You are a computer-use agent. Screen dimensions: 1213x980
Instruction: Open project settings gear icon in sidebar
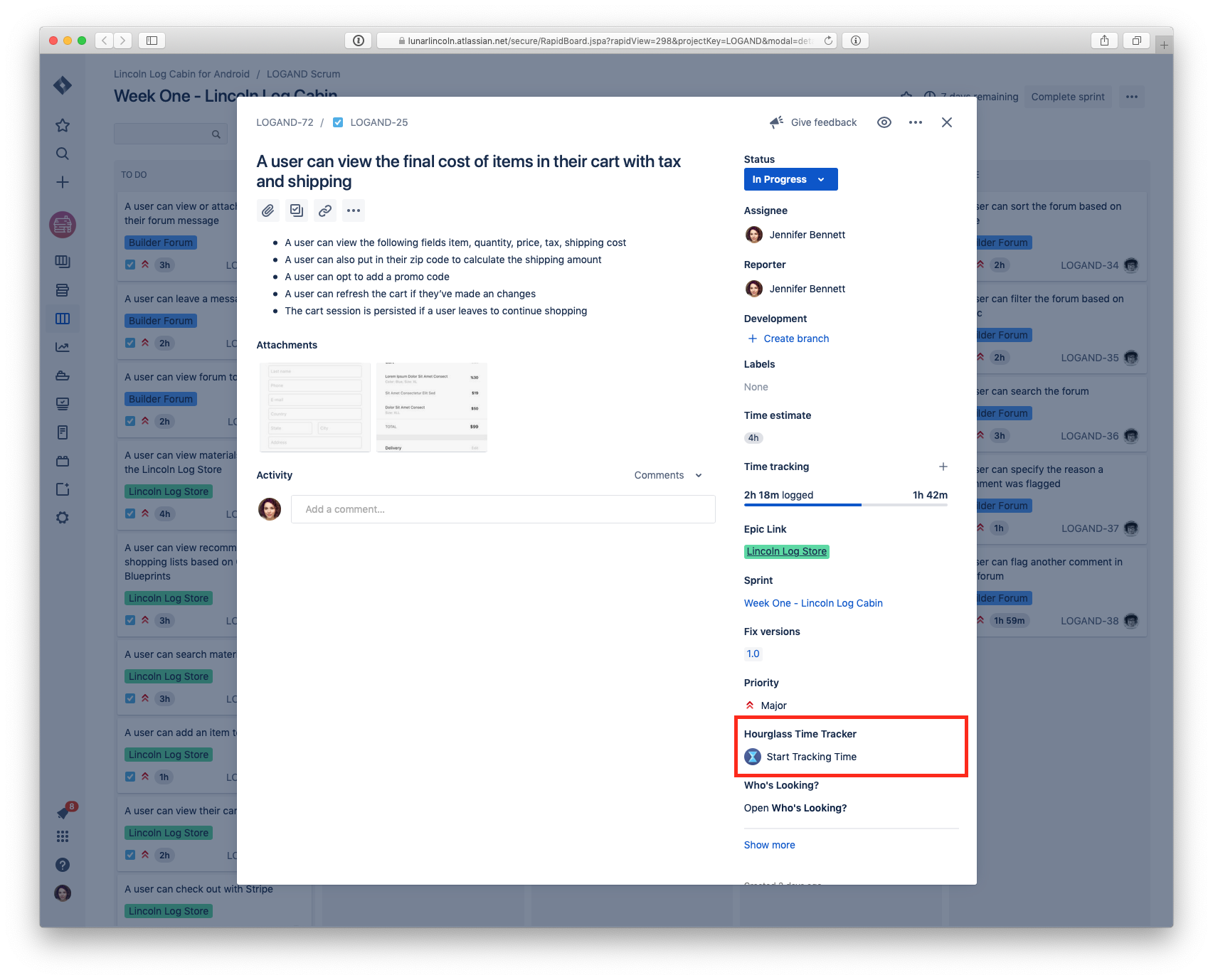click(63, 518)
